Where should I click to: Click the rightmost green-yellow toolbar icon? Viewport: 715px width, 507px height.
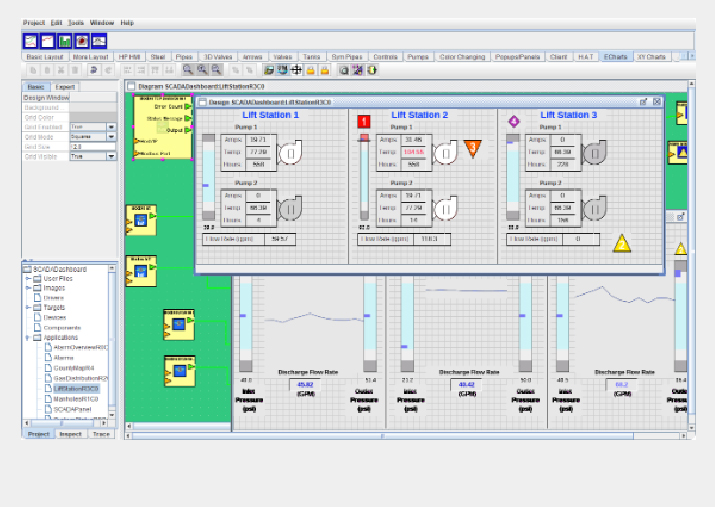(x=372, y=70)
